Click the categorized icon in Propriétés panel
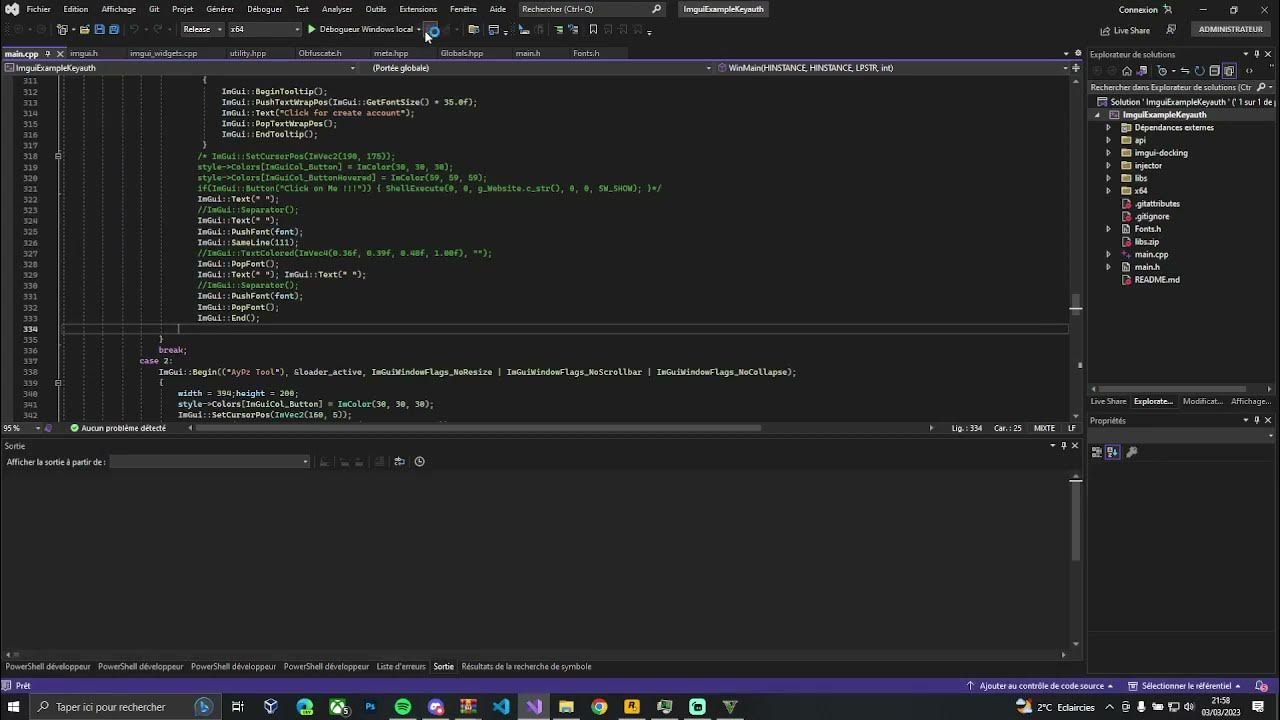Image resolution: width=1280 pixels, height=720 pixels. tap(1097, 452)
